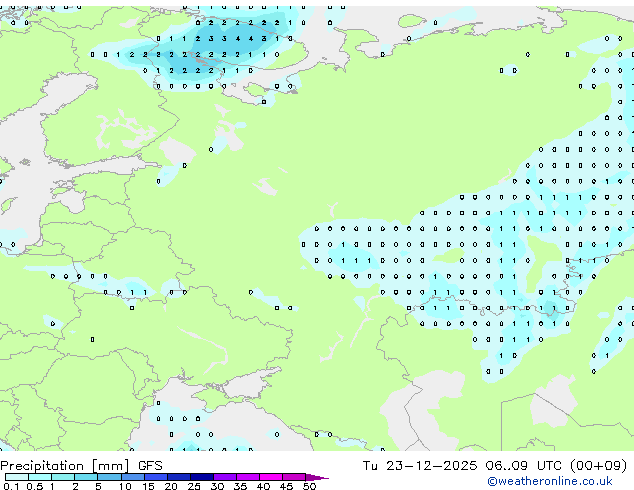This screenshot has width=634, height=490.
Task: Select the 5–10 mm legend swatch
Action: [x=109, y=477]
